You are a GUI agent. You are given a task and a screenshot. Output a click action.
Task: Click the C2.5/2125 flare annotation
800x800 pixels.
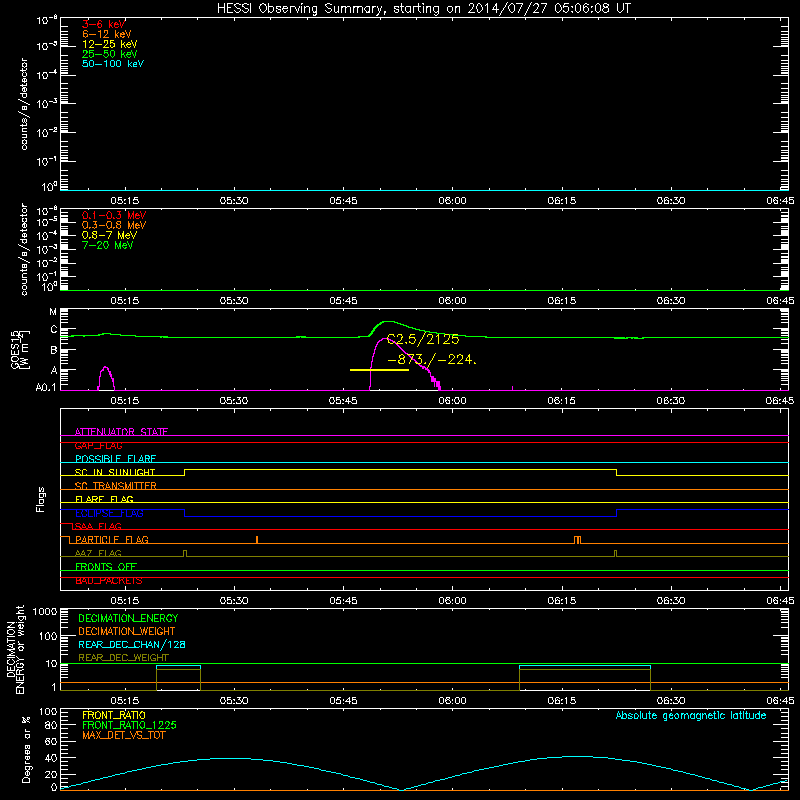tap(423, 339)
